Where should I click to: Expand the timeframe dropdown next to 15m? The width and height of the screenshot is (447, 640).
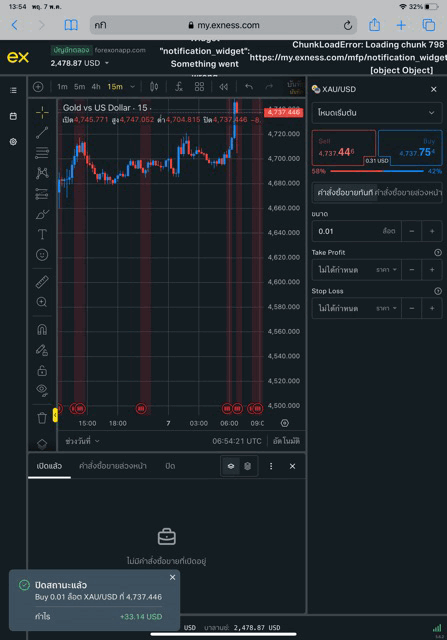(x=132, y=87)
